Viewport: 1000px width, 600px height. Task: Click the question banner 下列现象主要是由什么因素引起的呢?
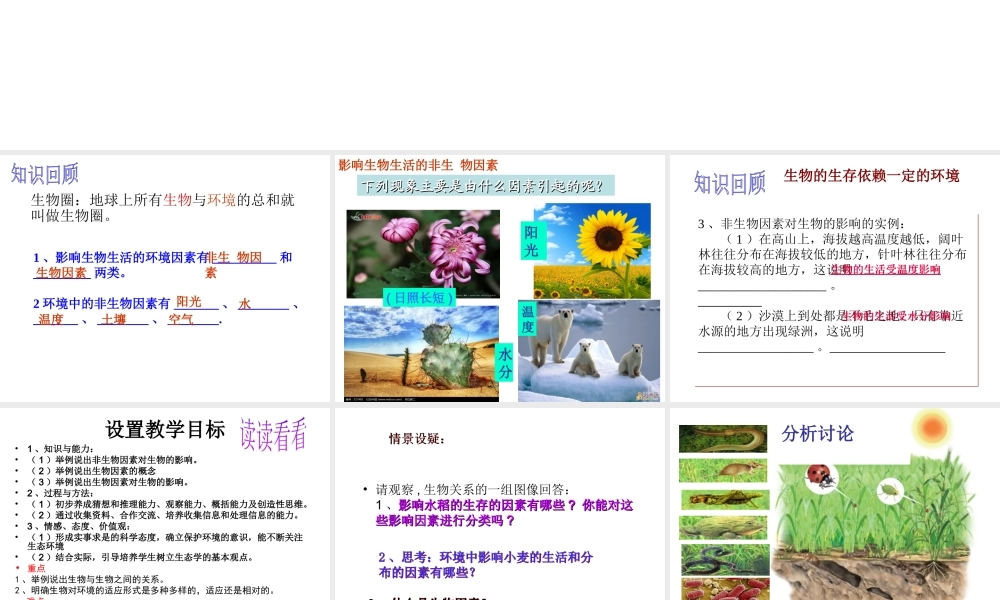485,186
